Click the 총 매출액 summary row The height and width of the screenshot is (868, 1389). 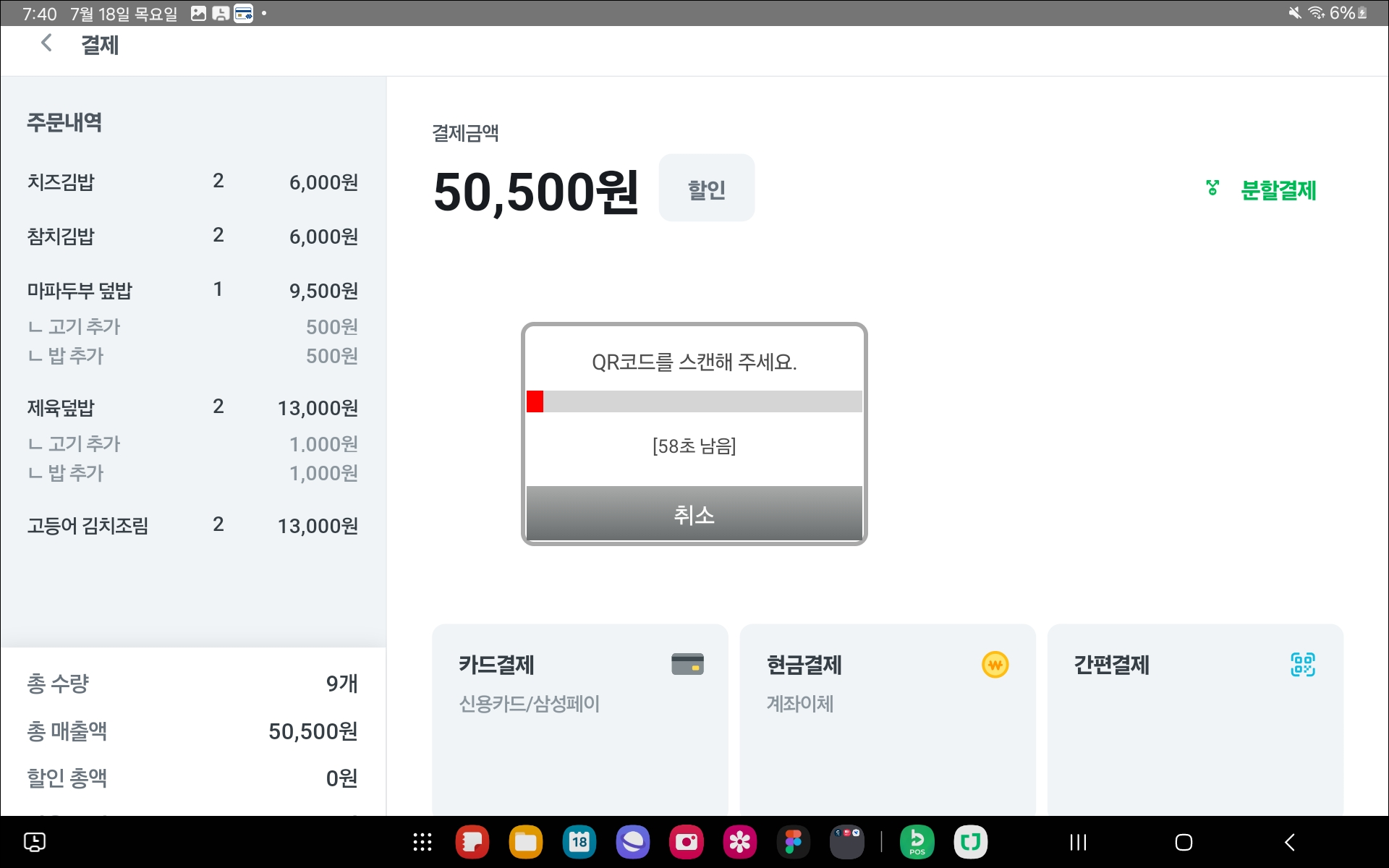point(193,731)
